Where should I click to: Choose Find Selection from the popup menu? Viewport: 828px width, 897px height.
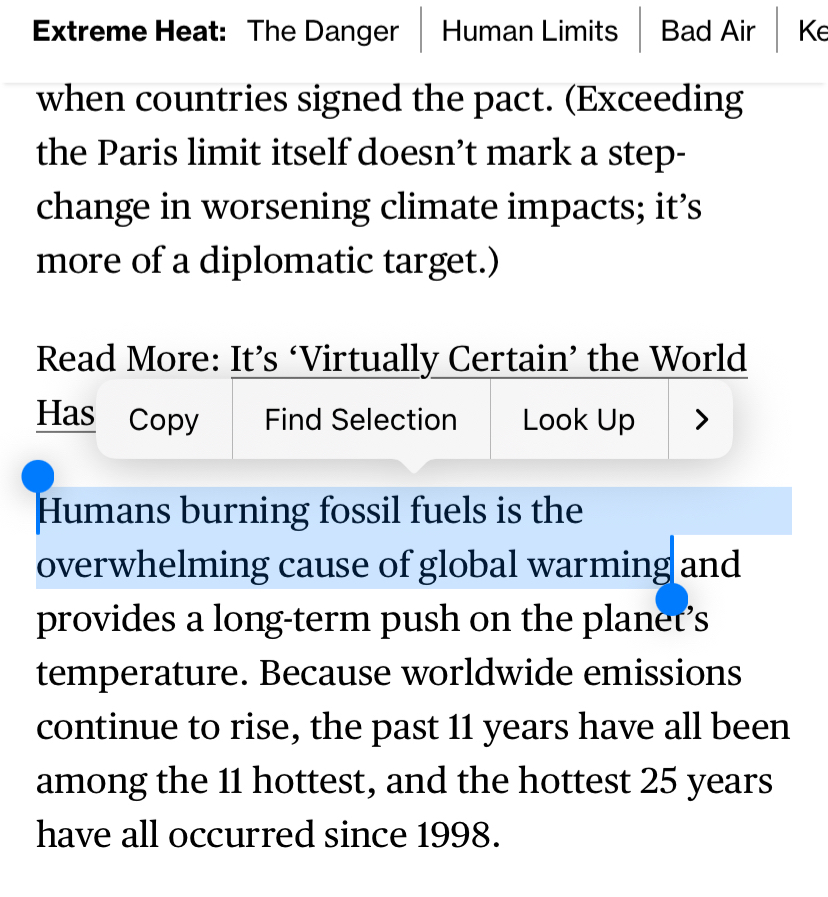click(x=360, y=420)
